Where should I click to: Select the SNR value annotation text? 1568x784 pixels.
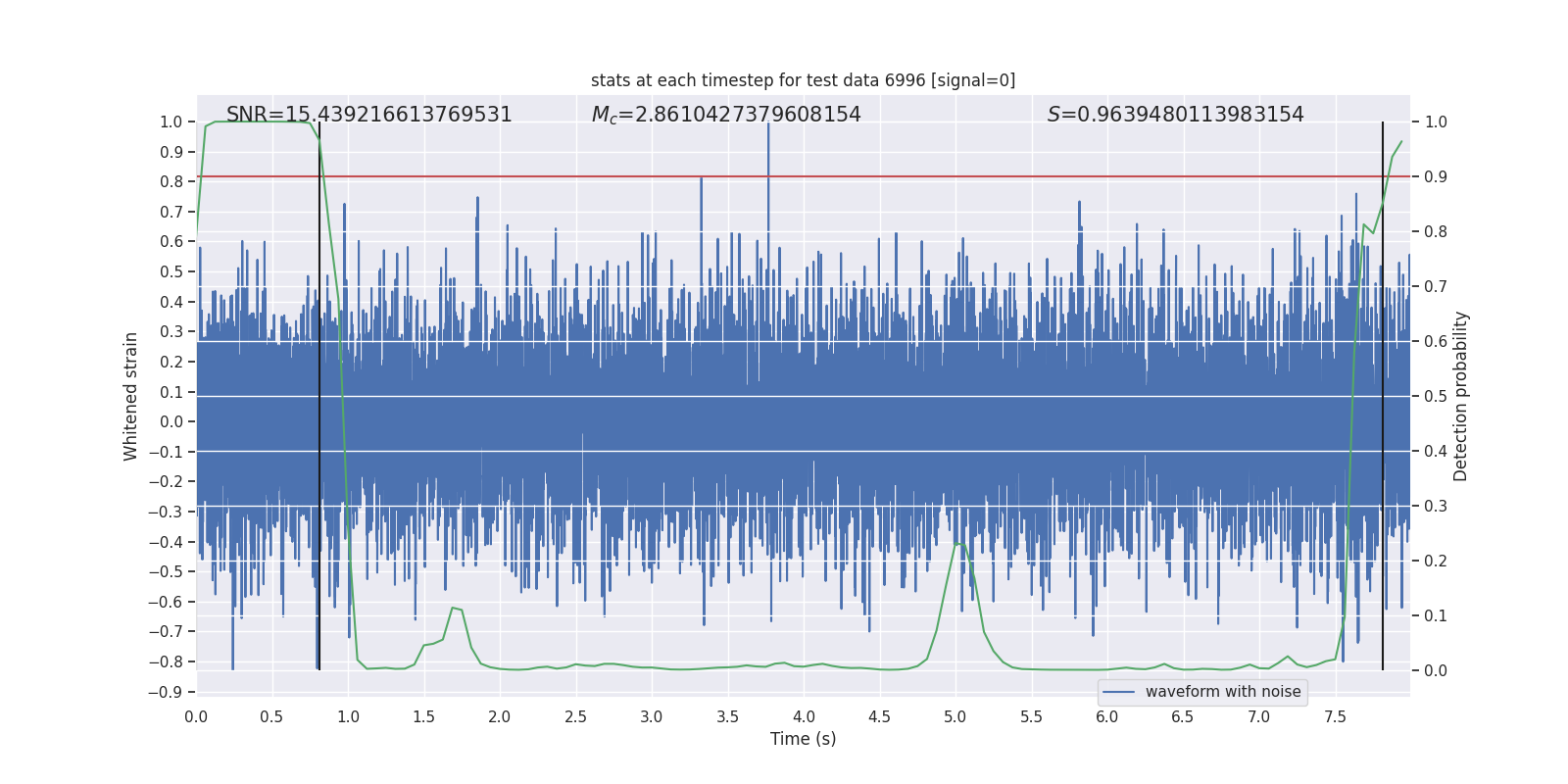coord(368,115)
